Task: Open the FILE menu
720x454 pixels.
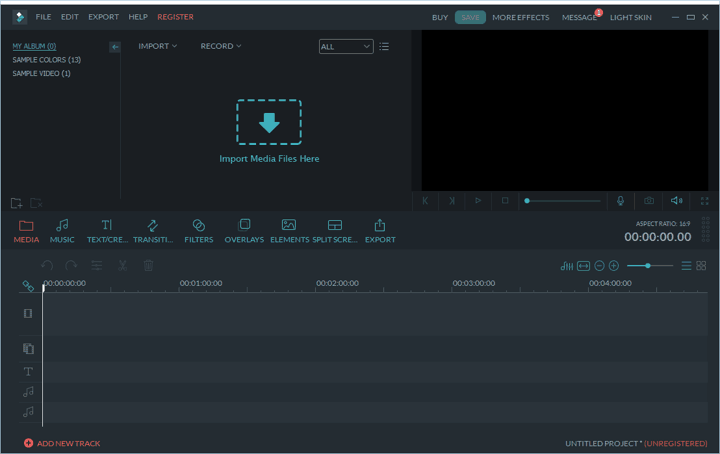Action: coord(43,17)
